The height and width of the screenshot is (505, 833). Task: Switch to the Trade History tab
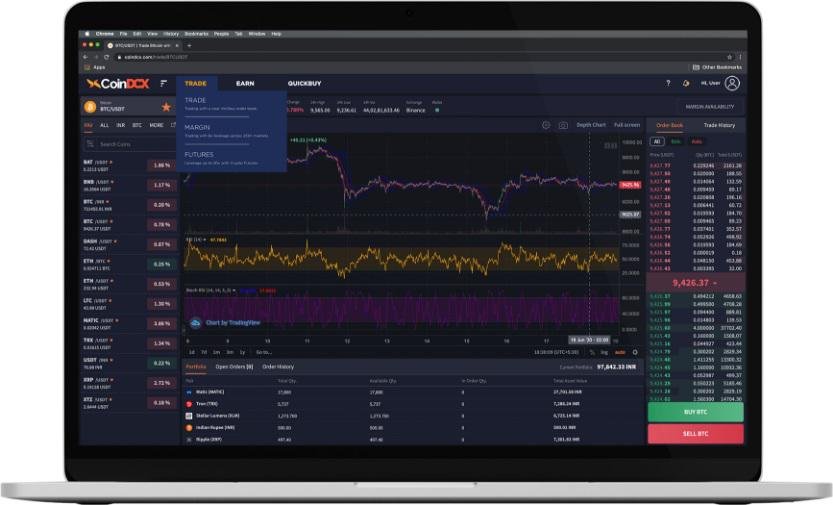[719, 125]
